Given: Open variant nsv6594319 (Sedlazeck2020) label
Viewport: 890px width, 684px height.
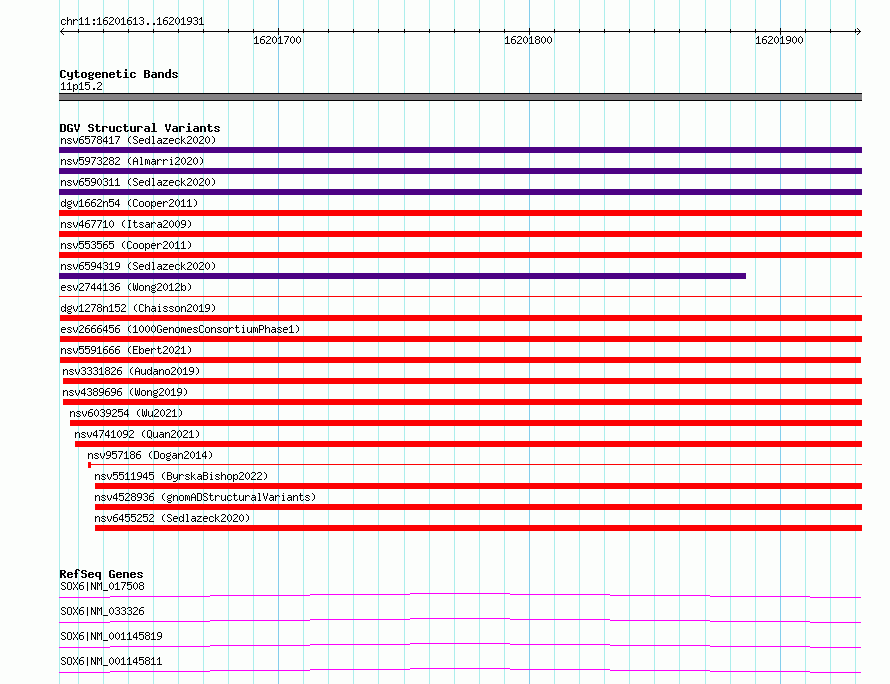Looking at the screenshot, I should click(138, 266).
